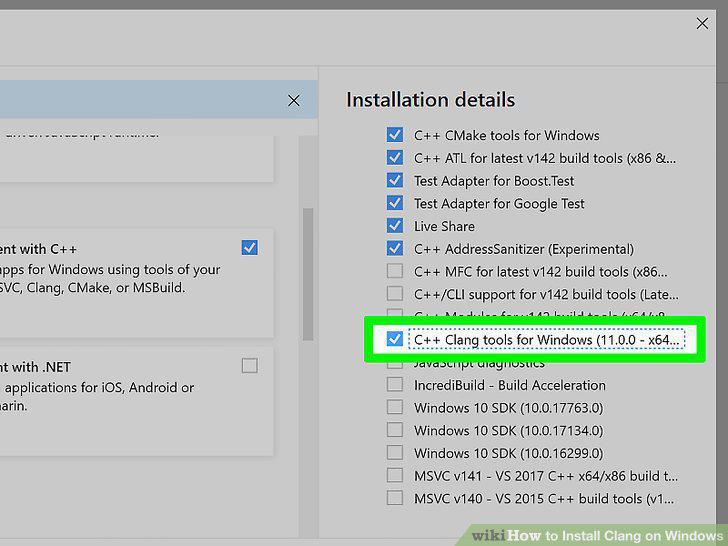This screenshot has height=546, width=728.
Task: Click the C++ Clang tools for Windows label
Action: (x=546, y=340)
